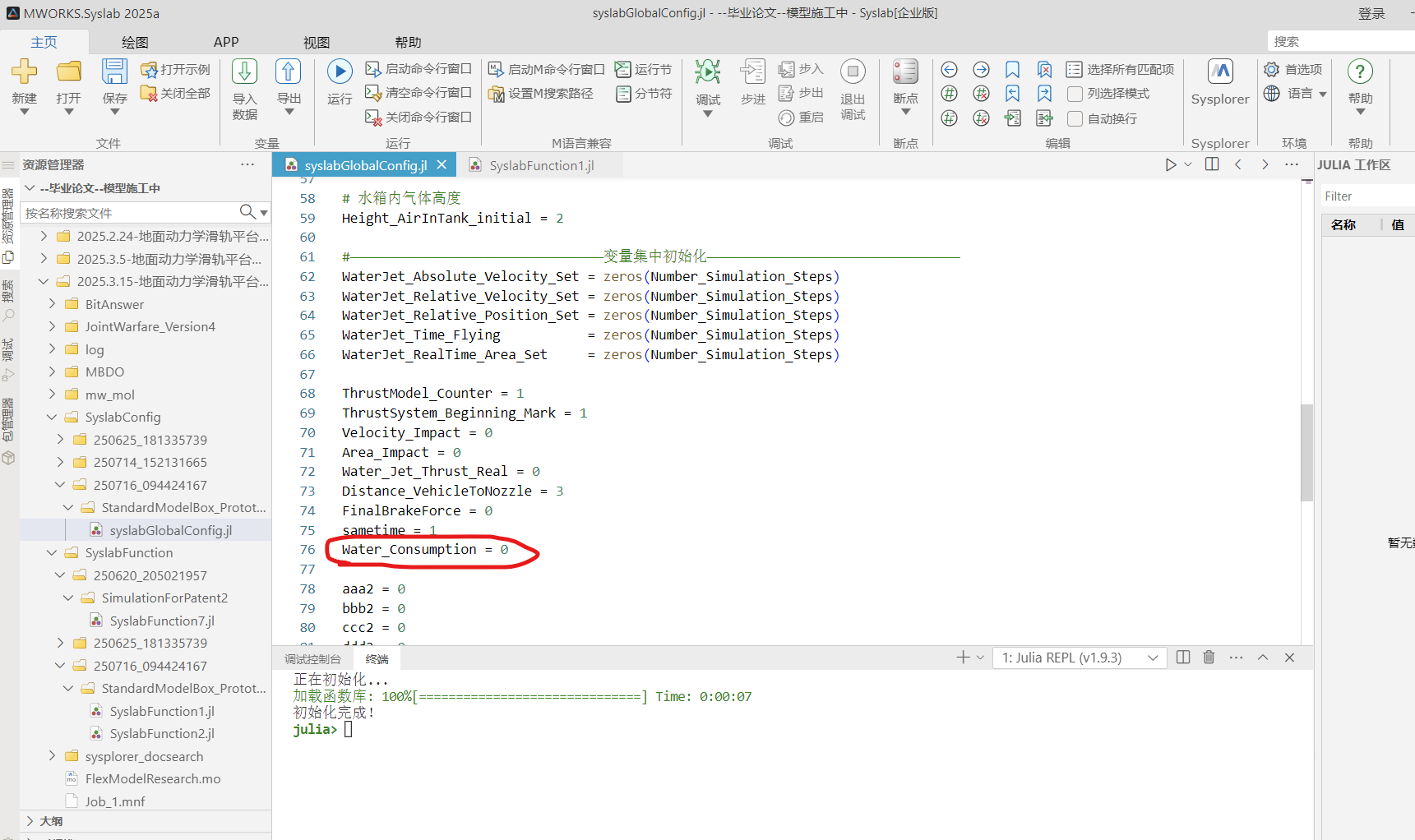Launch command window via 启动命令行窗口
Viewport: 1415px width, 840px height.
pyautogui.click(x=418, y=69)
